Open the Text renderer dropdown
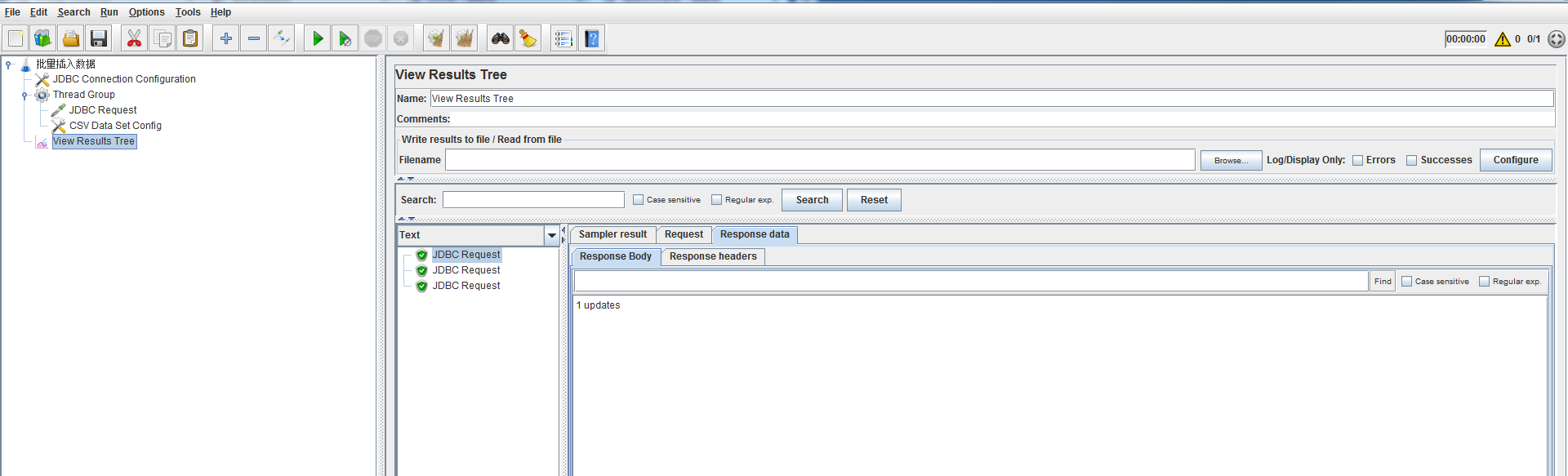The width and height of the screenshot is (1568, 476). [x=552, y=235]
